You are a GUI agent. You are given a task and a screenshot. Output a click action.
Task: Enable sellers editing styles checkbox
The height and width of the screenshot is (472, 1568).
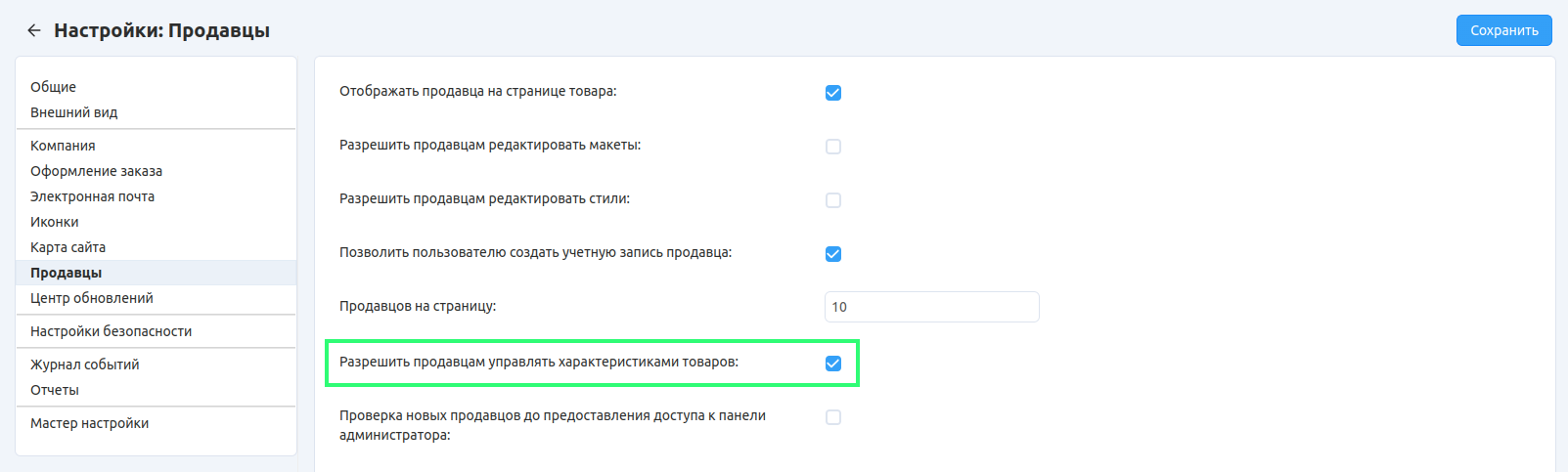[833, 200]
